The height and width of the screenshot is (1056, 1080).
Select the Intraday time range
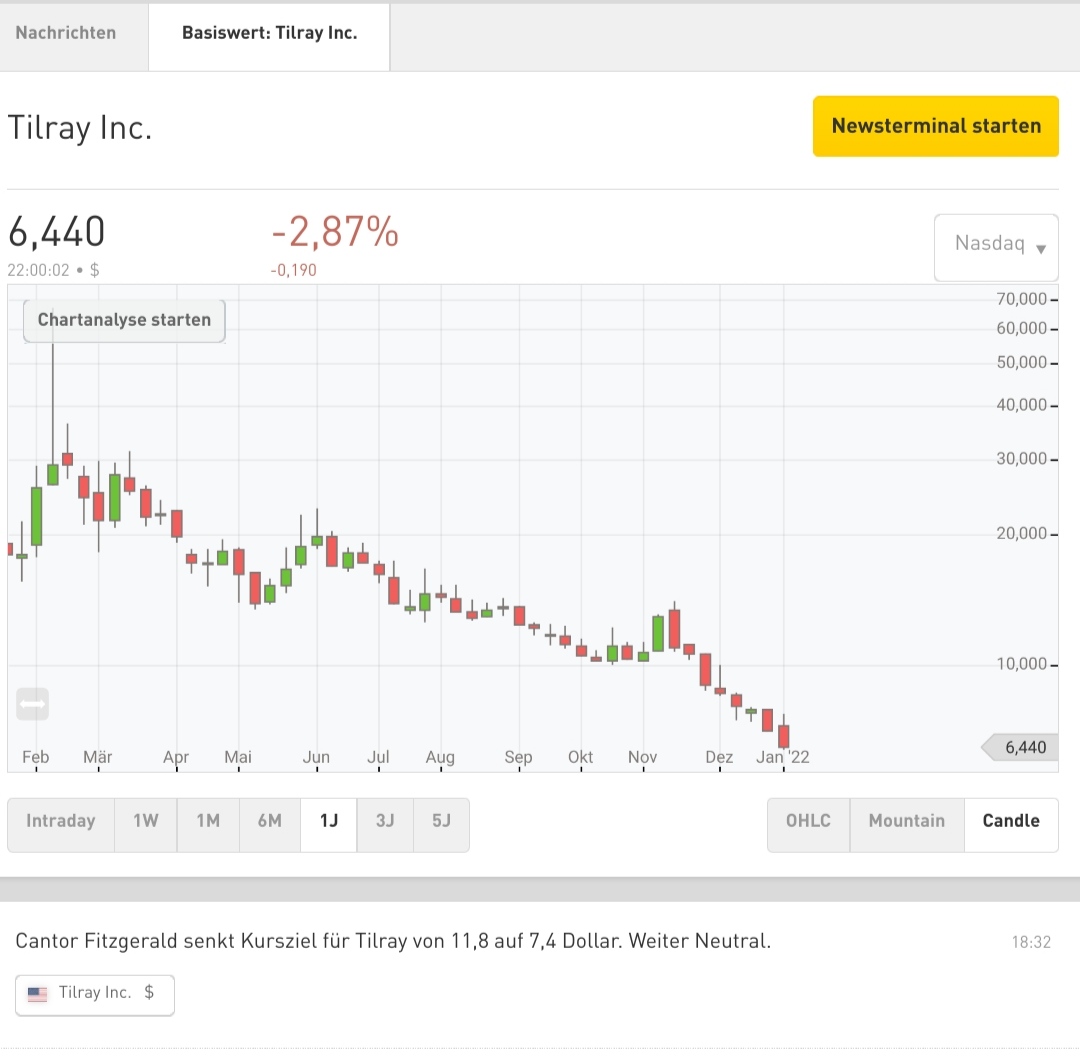61,821
